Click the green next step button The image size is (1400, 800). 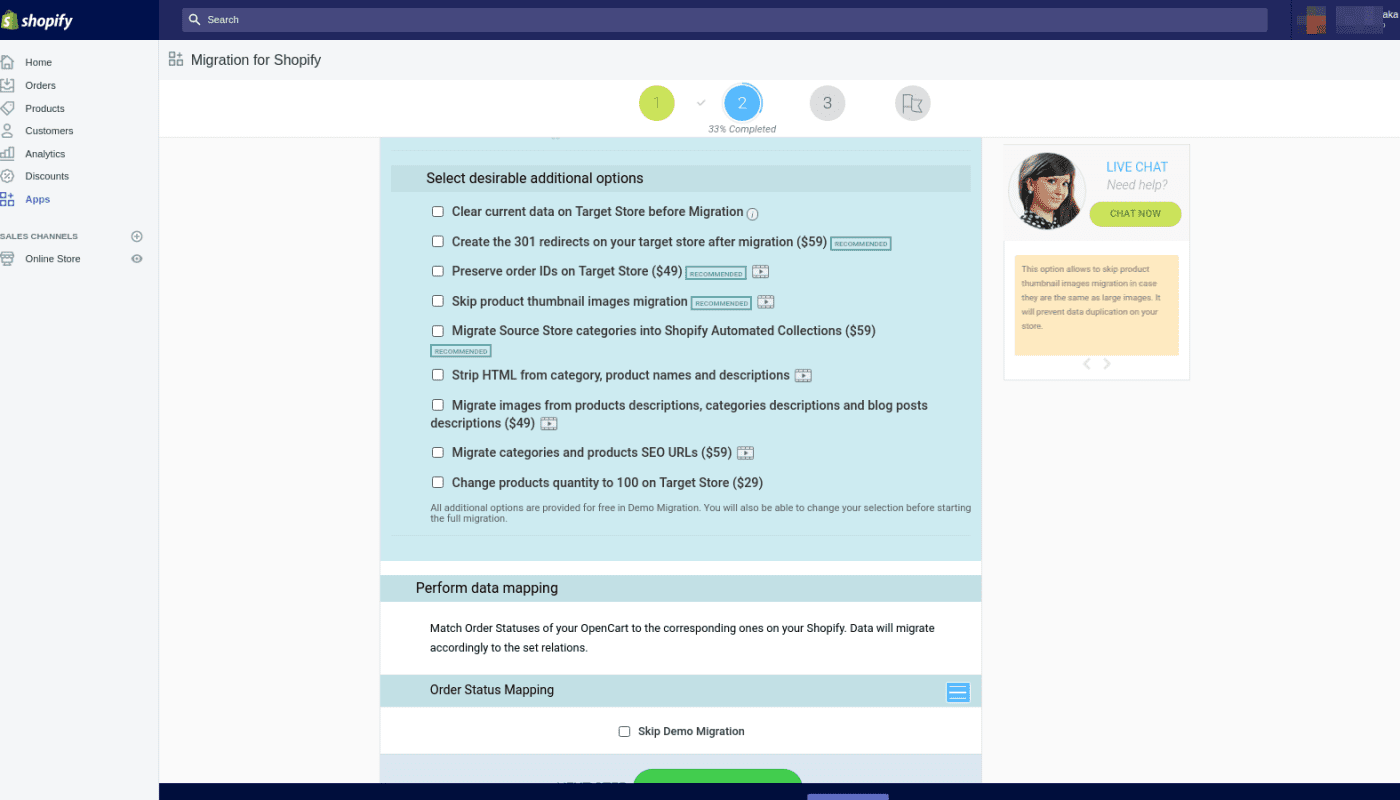(718, 776)
